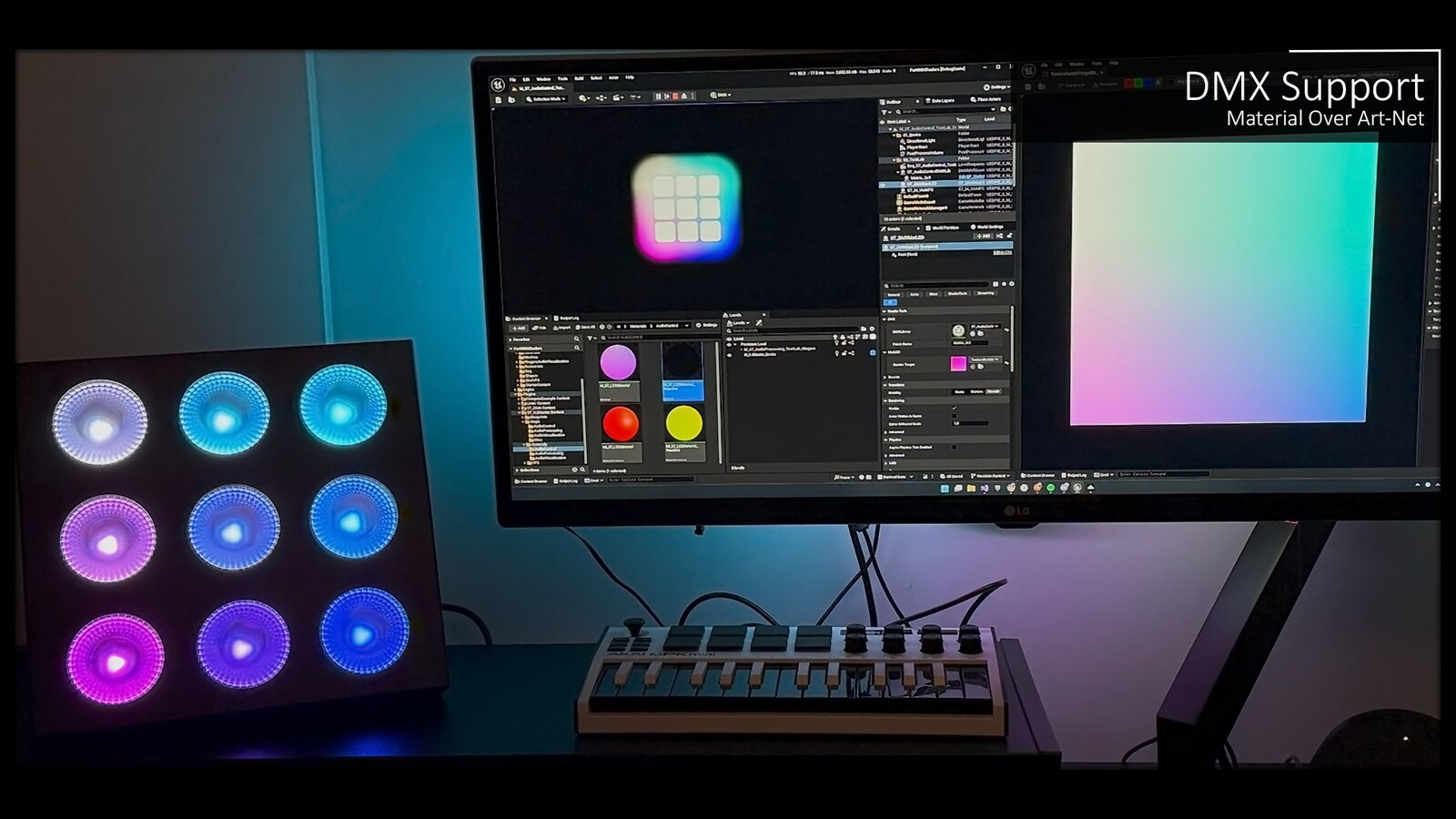Open the Edit menu in the main editor
Screen dimensions: 1456x819
526,79
